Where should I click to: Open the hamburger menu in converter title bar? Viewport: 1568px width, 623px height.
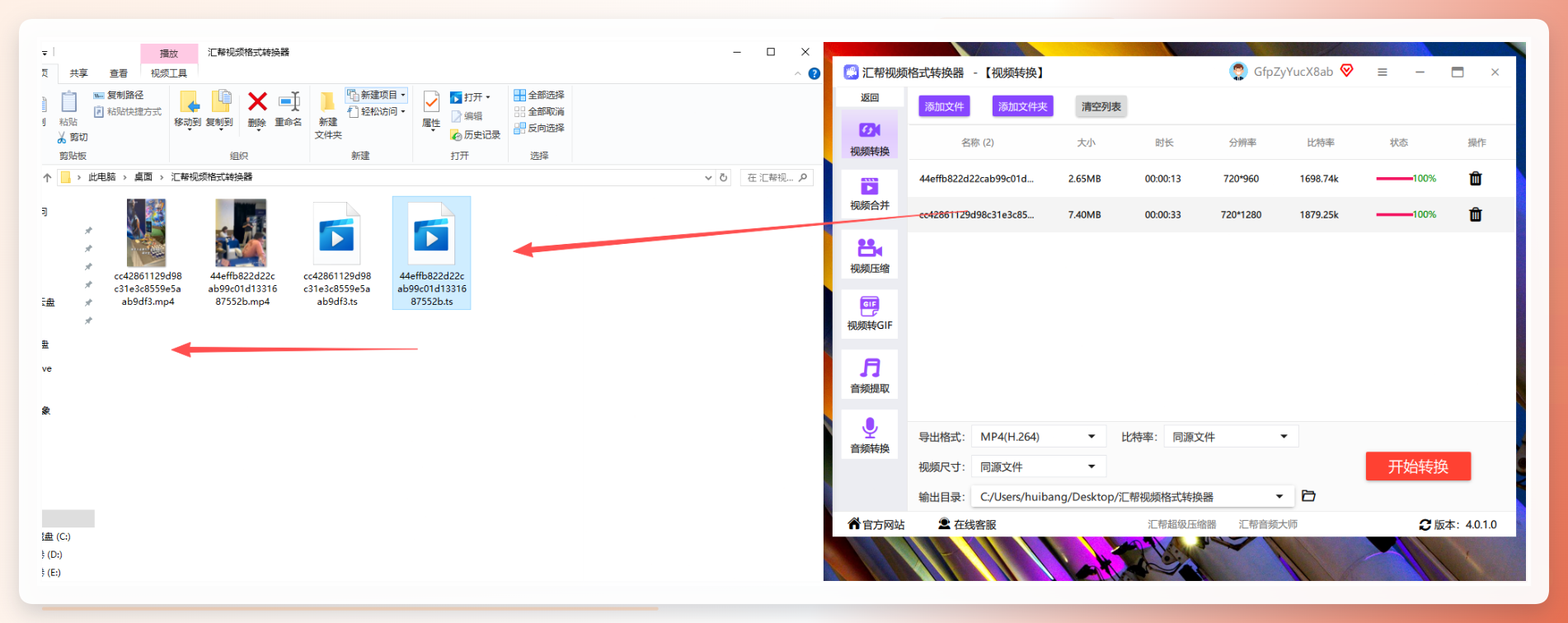point(1383,73)
